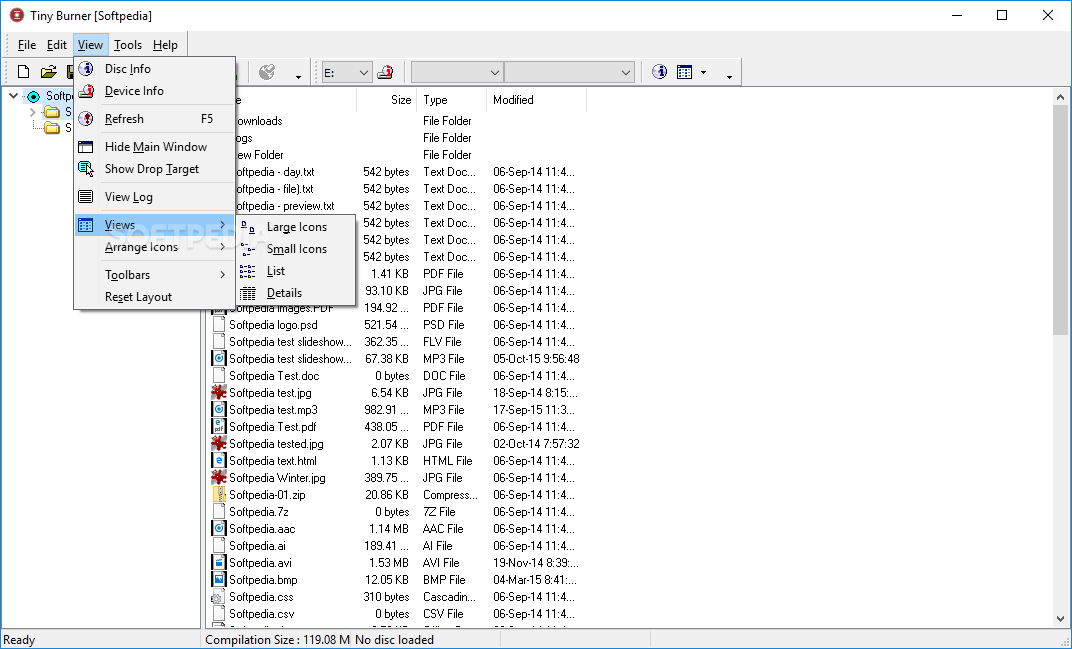Click the Disc Info toolbar icon
1072x649 pixels.
(x=660, y=72)
